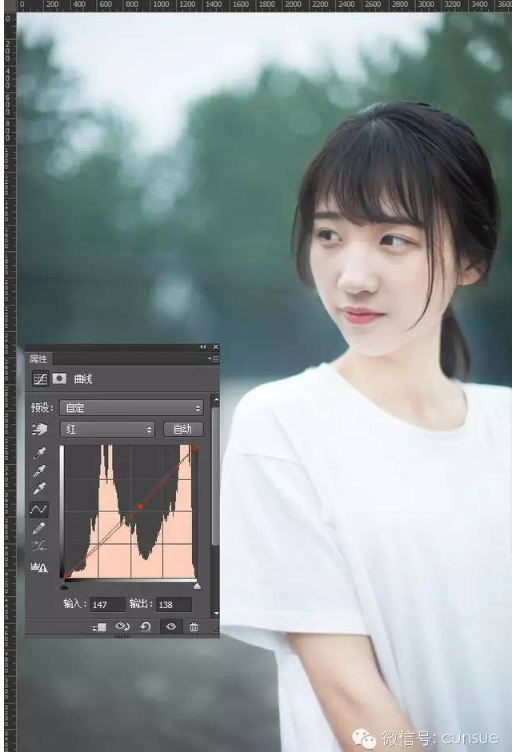Screen dimensions: 512x752
Task: Open the properties panel flyout menu
Action: (213, 358)
